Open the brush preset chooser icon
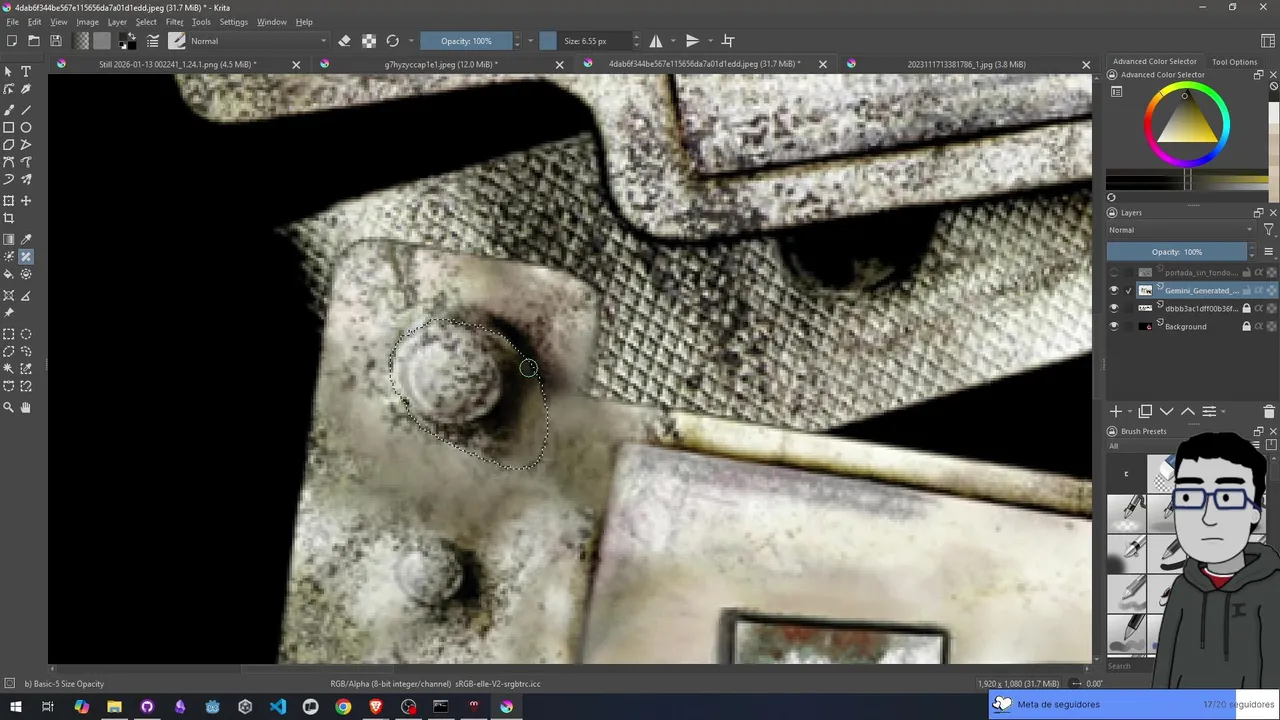The image size is (1280, 720). point(177,41)
